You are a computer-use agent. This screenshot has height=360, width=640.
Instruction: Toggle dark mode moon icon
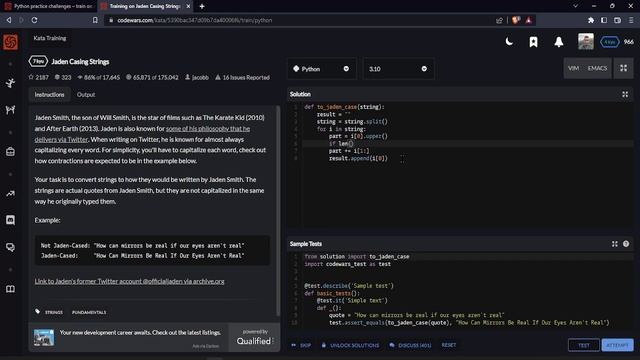pyautogui.click(x=509, y=42)
